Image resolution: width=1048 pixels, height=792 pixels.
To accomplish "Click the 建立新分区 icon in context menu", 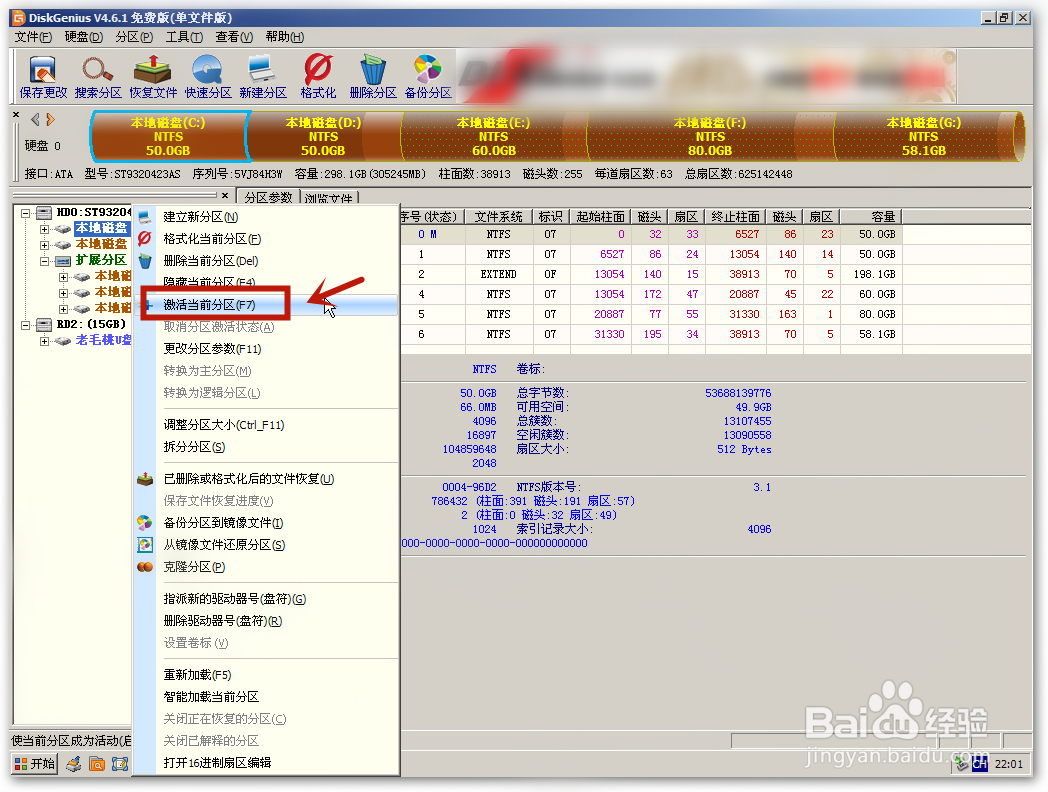I will tap(145, 217).
